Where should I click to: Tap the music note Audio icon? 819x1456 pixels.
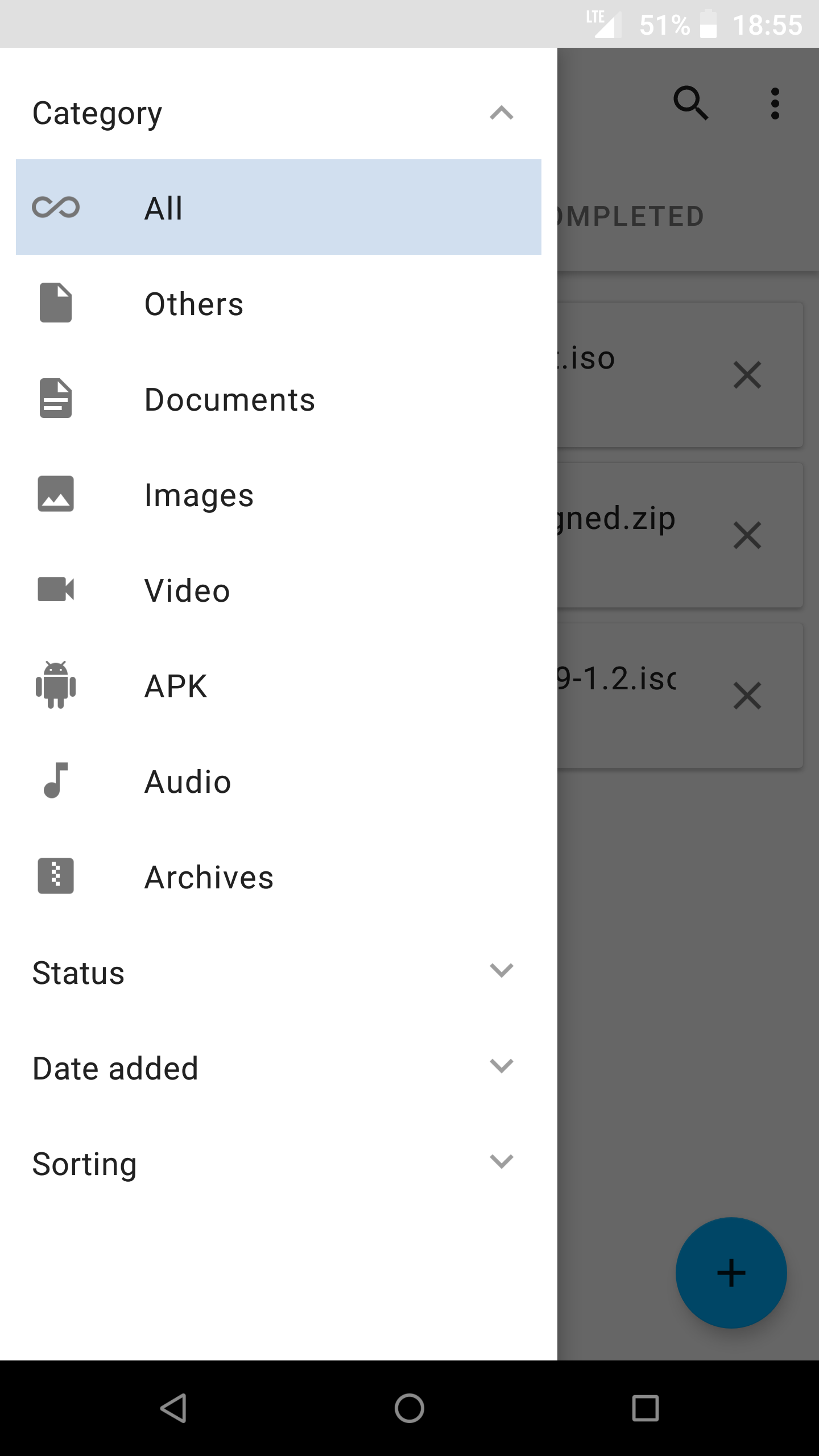(56, 780)
